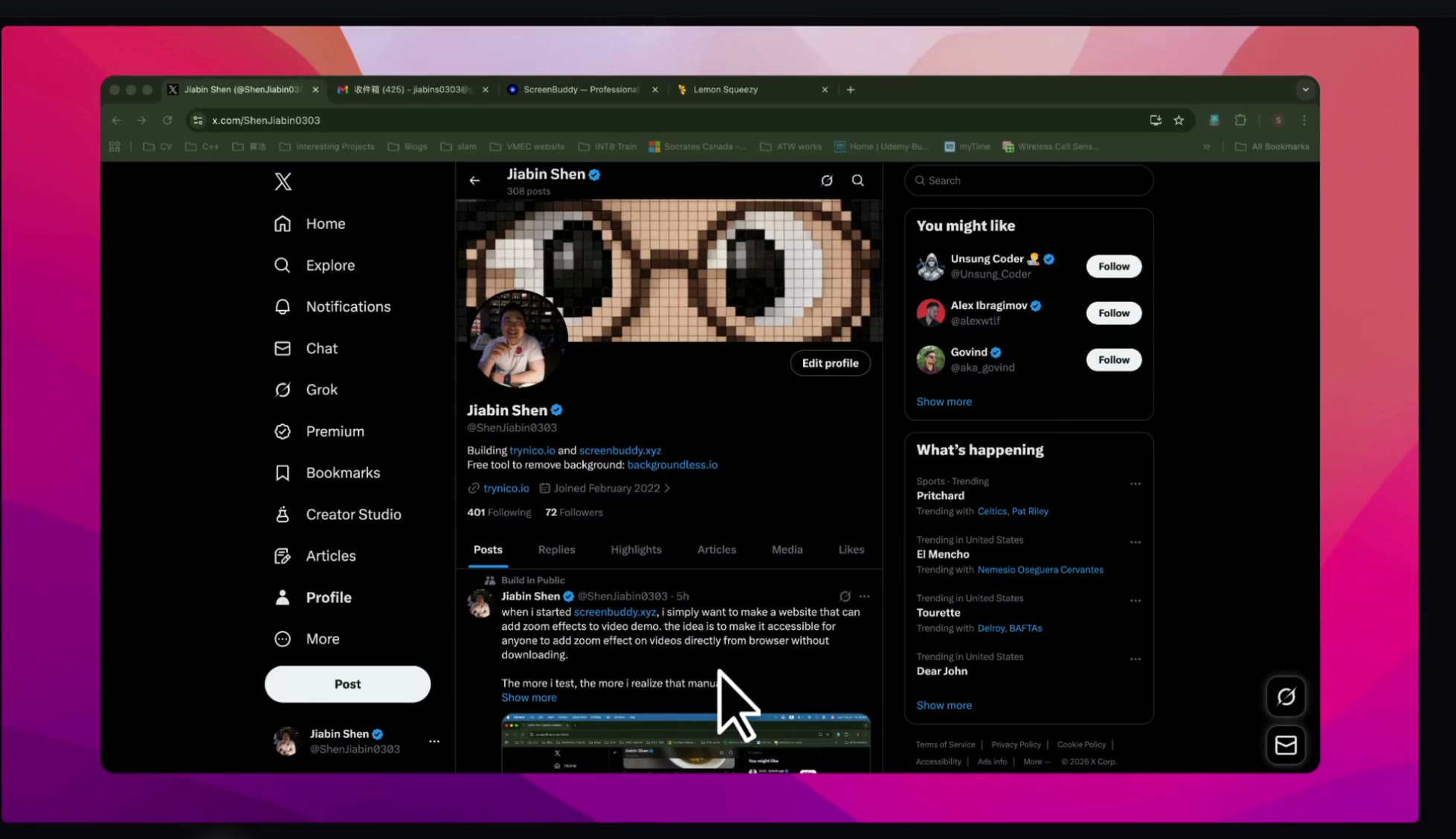The image size is (1456, 839).
Task: Open Articles from the sidebar
Action: point(315,556)
